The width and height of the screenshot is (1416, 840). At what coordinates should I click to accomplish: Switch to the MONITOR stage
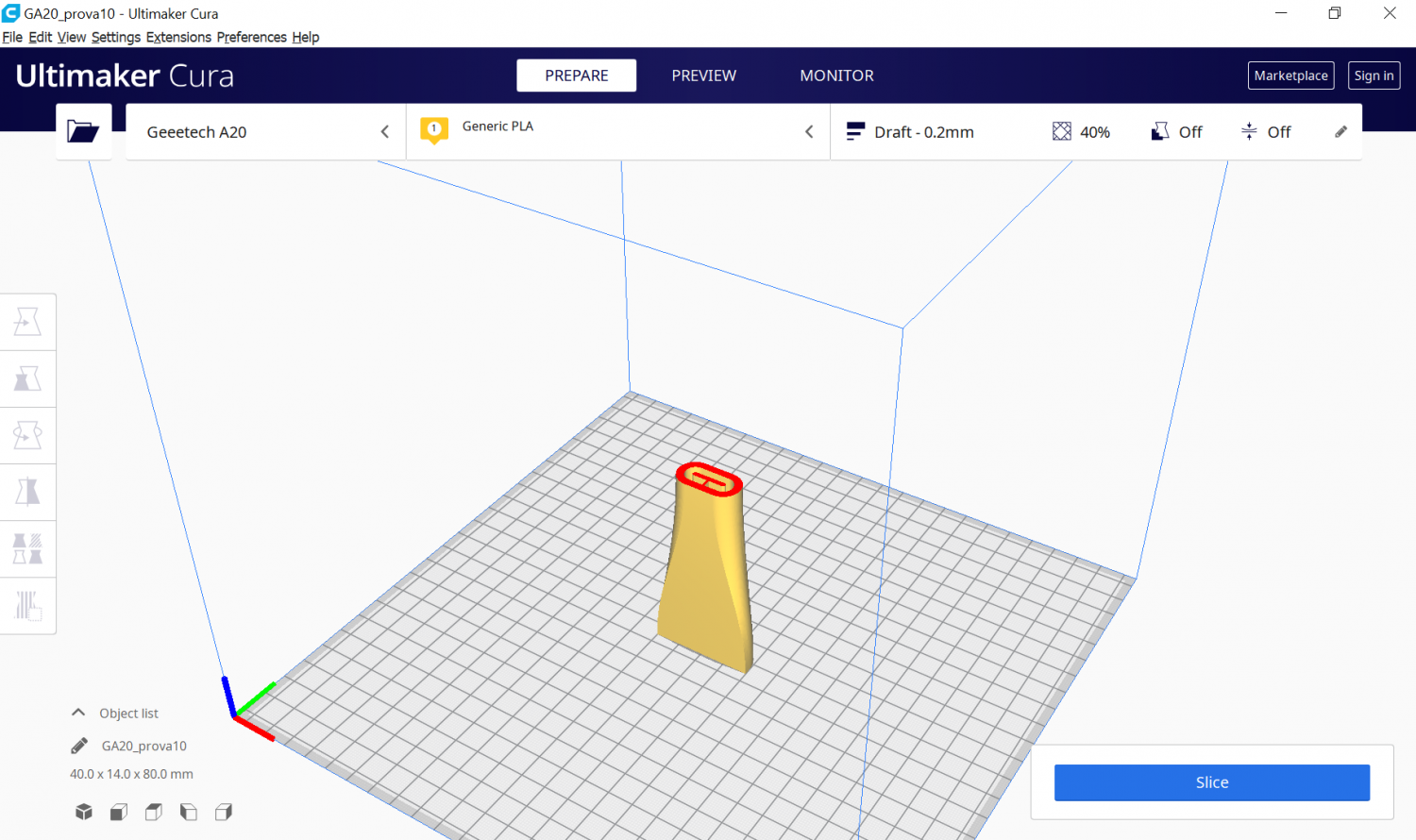[837, 76]
